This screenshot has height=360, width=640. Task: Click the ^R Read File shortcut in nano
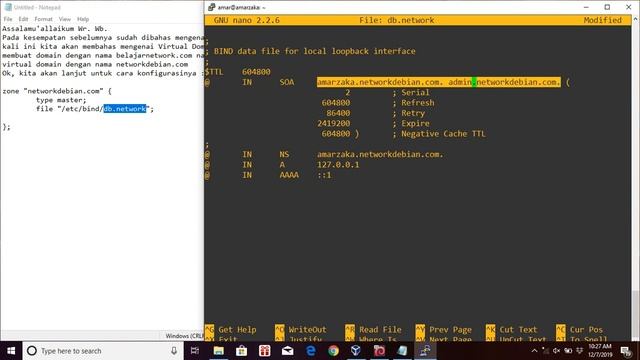373,329
